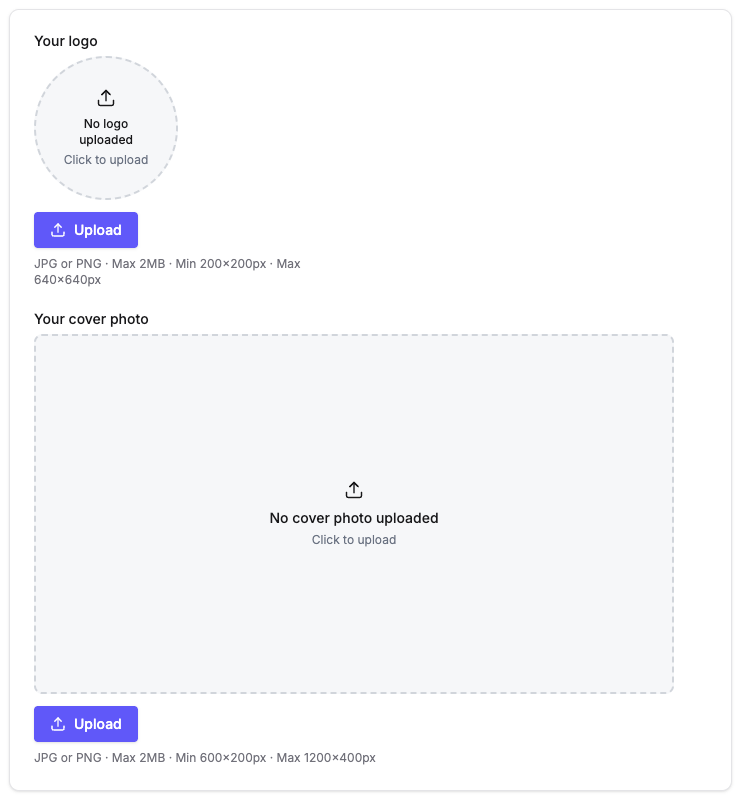The height and width of the screenshot is (802, 742).
Task: Click the Upload button below the cover photo
Action: click(x=86, y=724)
